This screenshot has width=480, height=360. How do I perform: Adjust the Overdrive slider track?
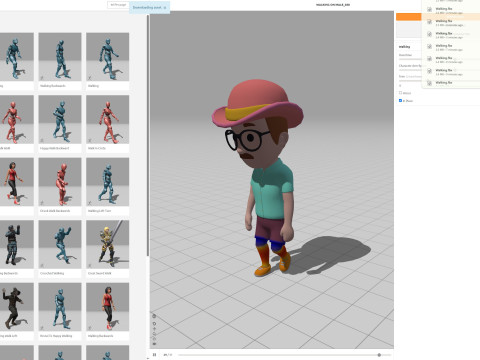[410, 59]
